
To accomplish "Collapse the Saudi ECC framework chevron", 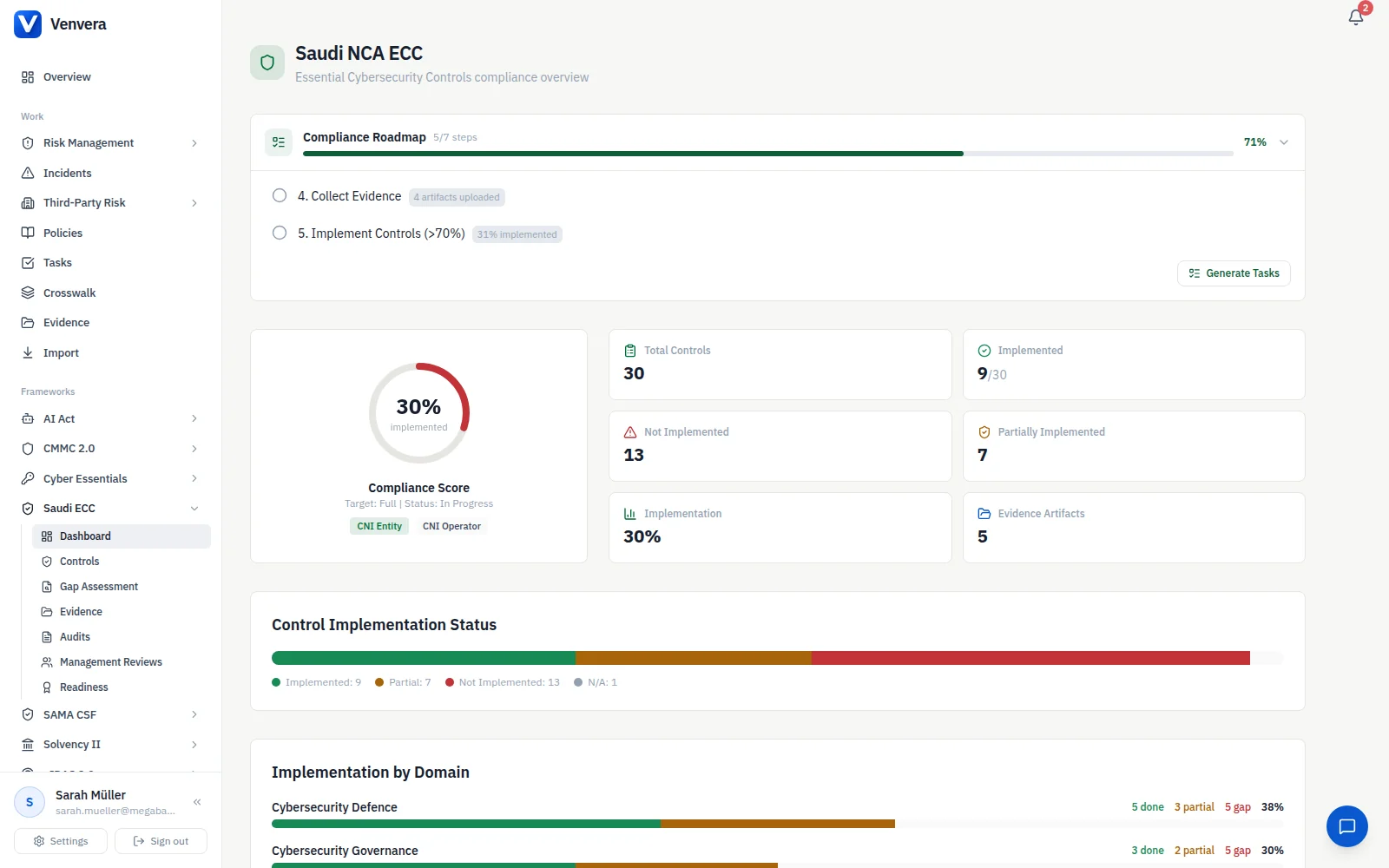I will (194, 509).
